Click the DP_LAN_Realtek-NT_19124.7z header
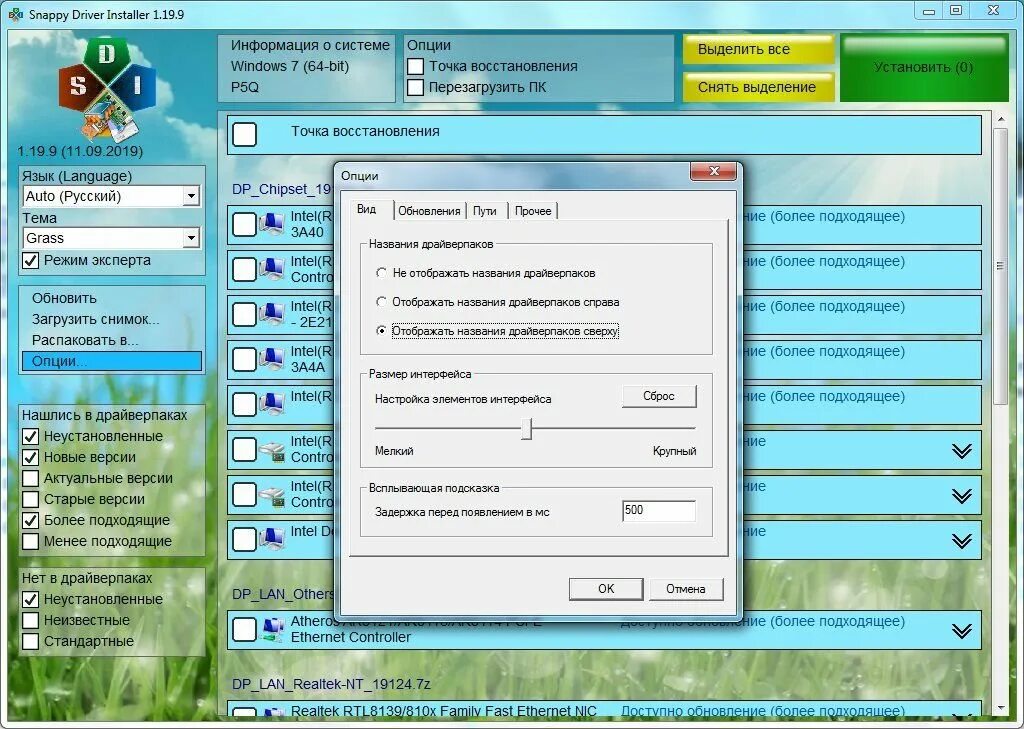This screenshot has width=1024, height=729. tap(331, 684)
